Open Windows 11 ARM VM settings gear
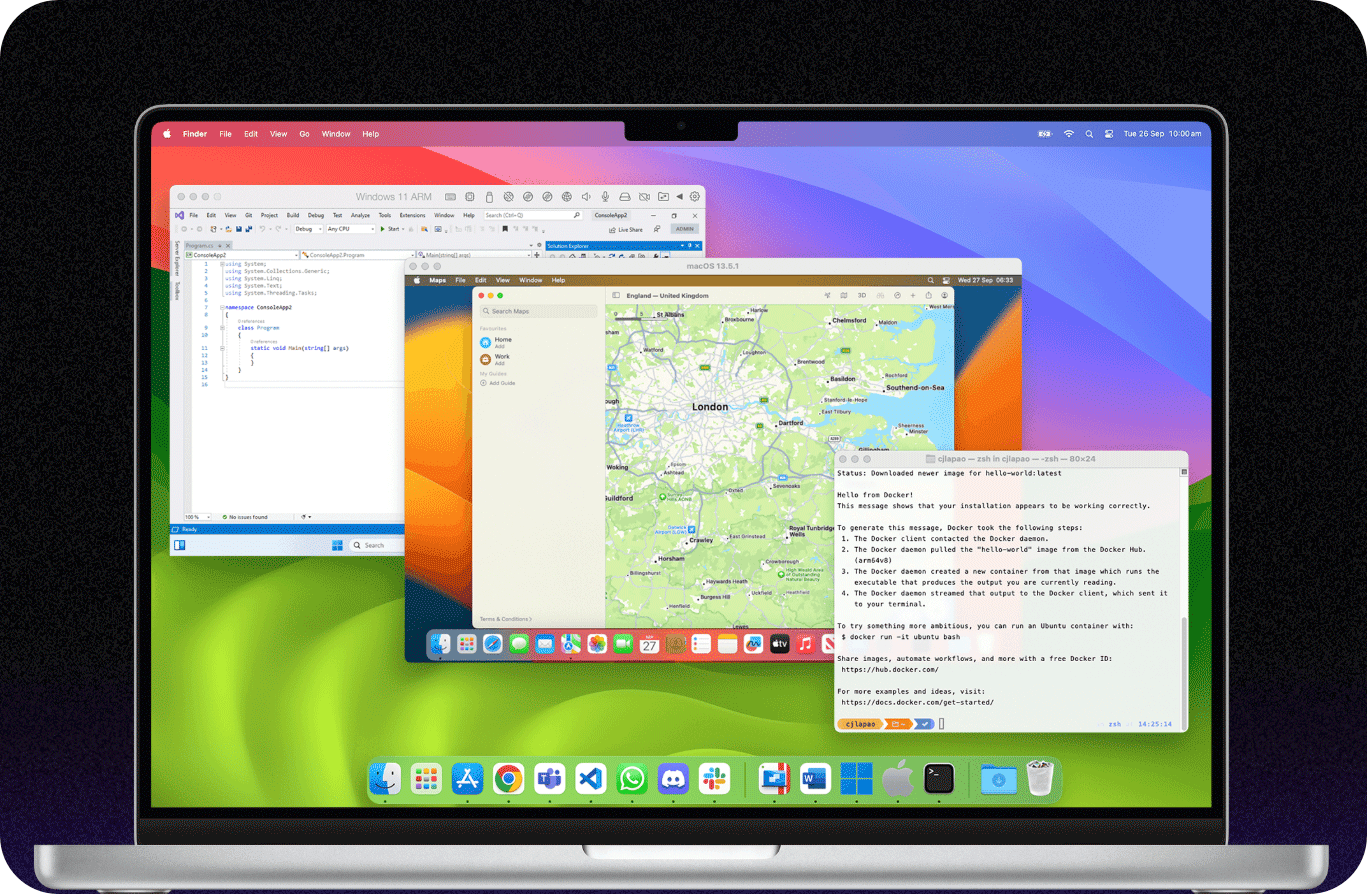The width and height of the screenshot is (1367, 894). click(x=694, y=197)
